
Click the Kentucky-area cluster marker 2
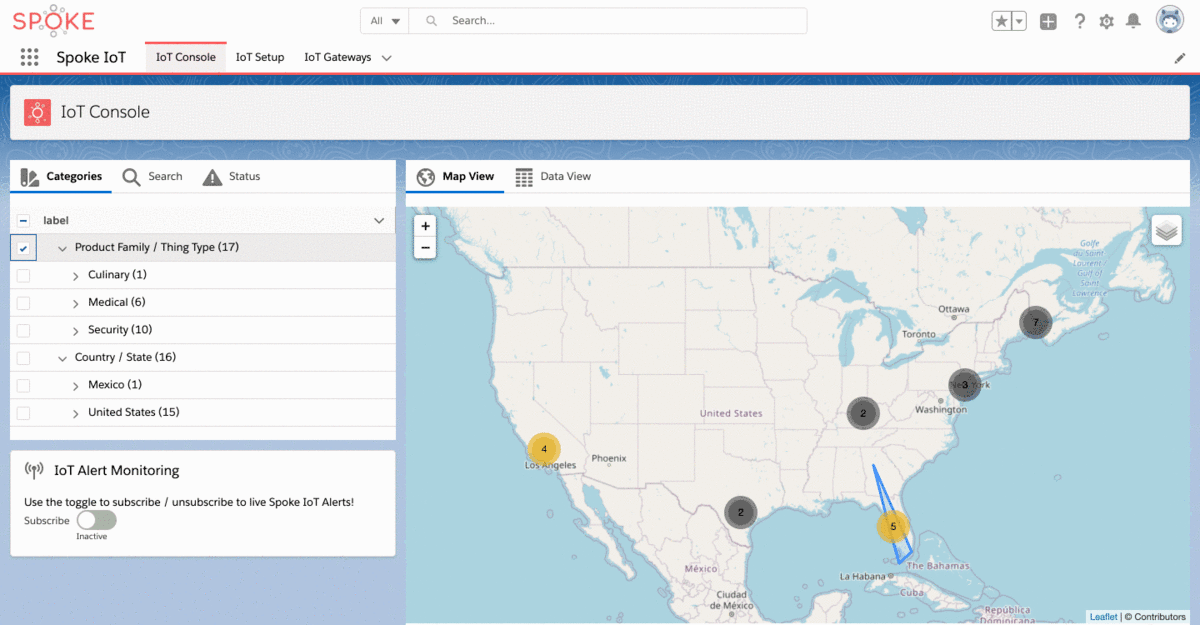click(x=863, y=413)
